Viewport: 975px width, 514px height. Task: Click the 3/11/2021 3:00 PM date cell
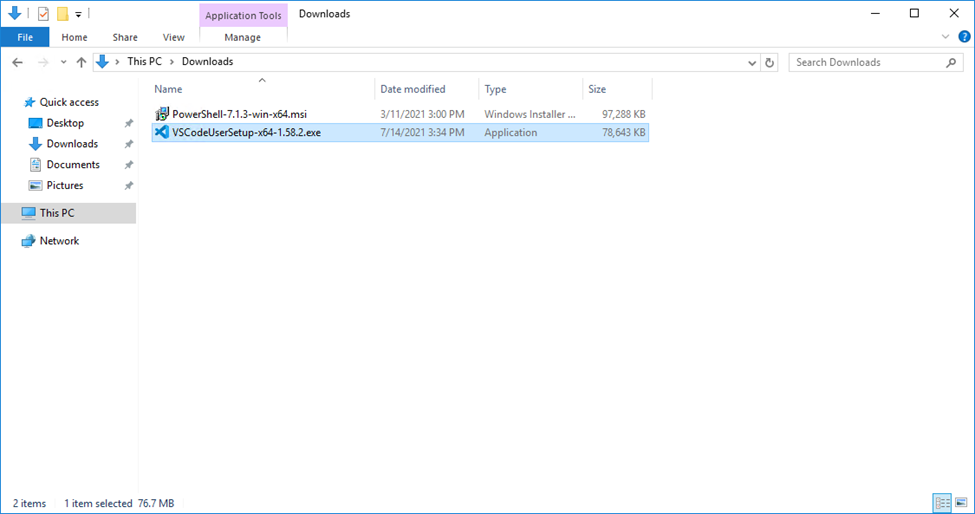422,114
